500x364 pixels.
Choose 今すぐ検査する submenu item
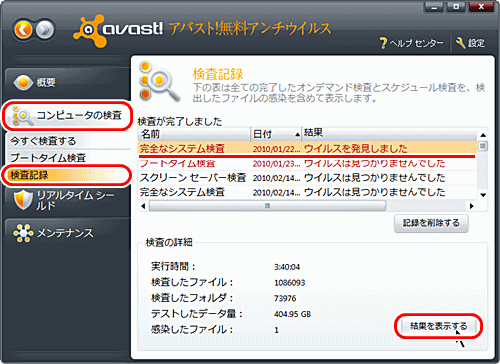68,141
